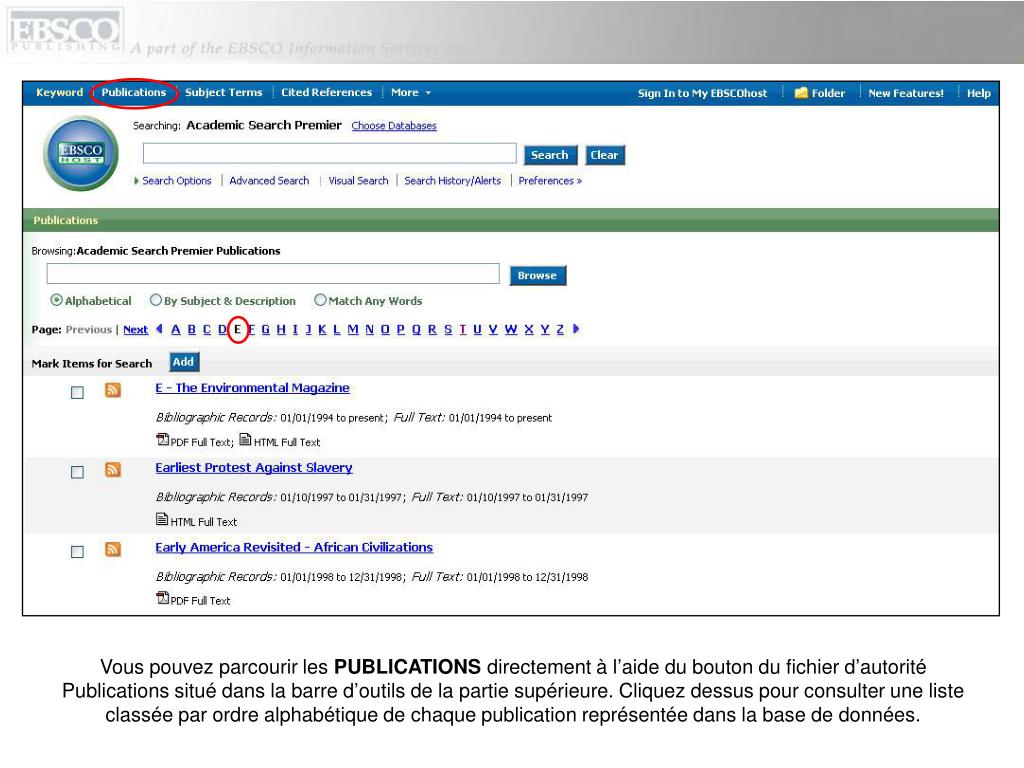Click the EBSCO Publishing header logo
The height and width of the screenshot is (768, 1024).
point(65,31)
